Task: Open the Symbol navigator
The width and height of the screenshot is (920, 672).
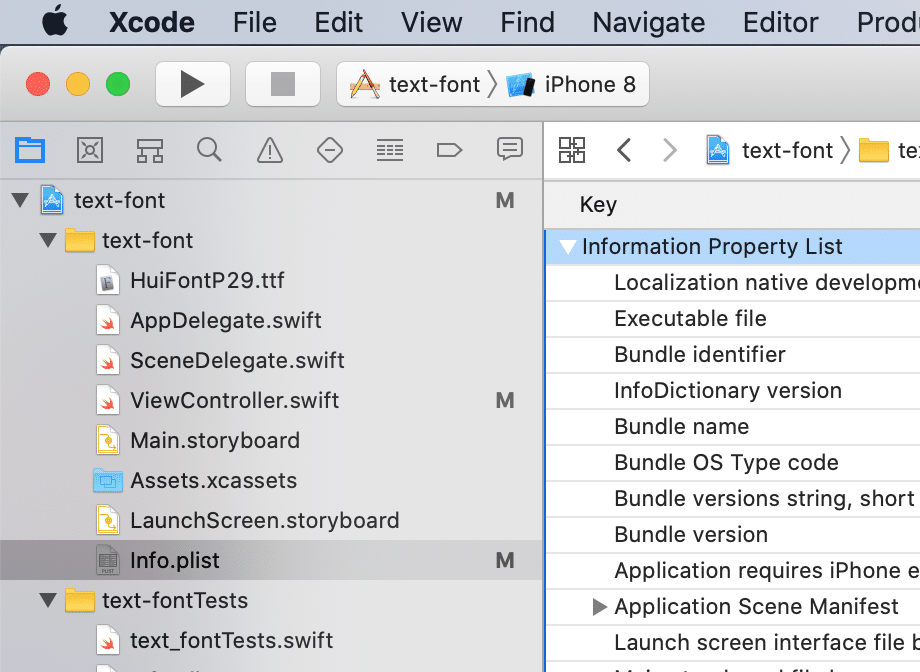Action: point(150,150)
